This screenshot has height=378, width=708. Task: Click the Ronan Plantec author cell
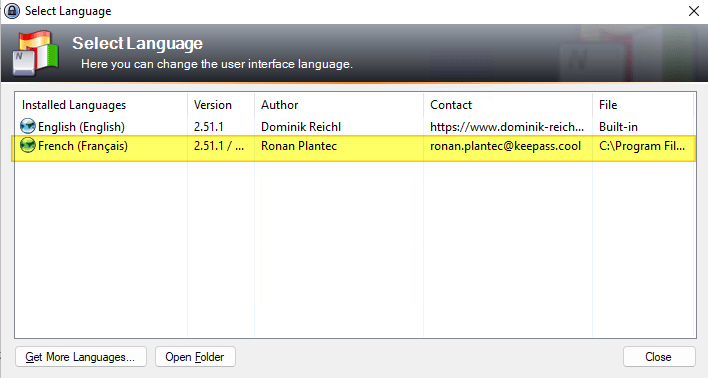[299, 146]
